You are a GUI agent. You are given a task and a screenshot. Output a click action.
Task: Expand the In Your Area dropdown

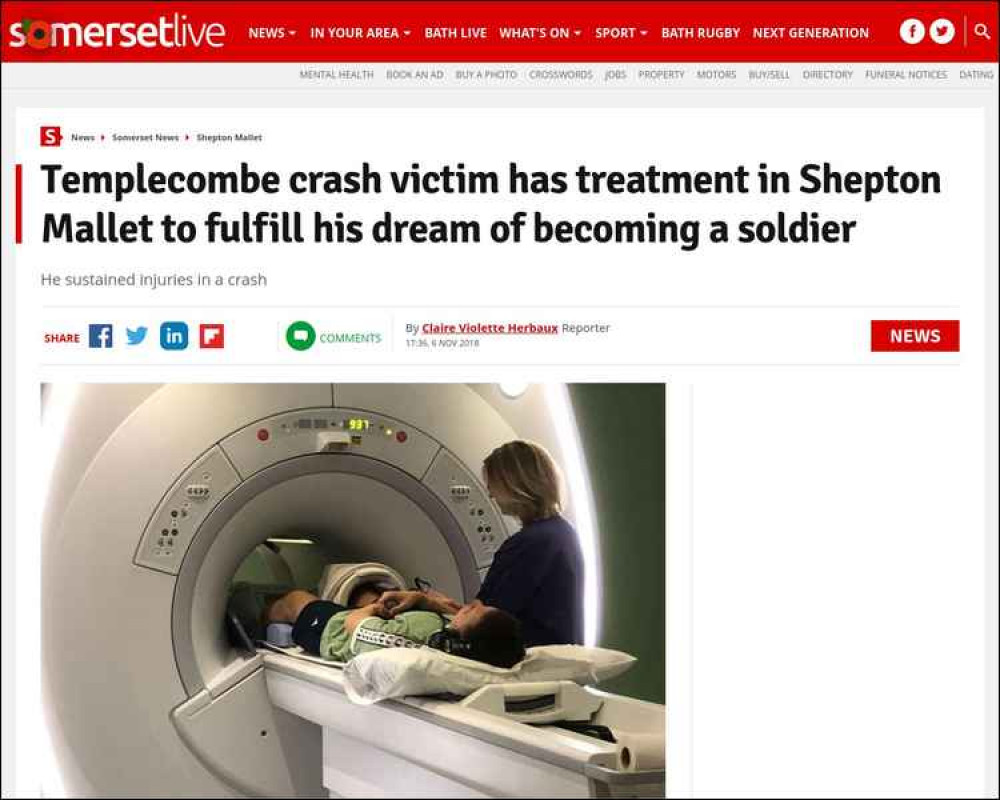click(360, 33)
